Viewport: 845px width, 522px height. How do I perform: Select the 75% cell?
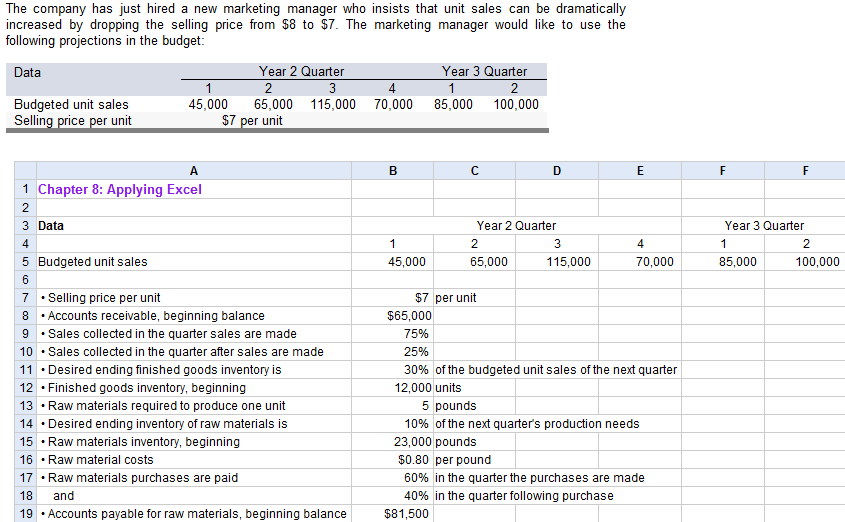click(x=392, y=334)
